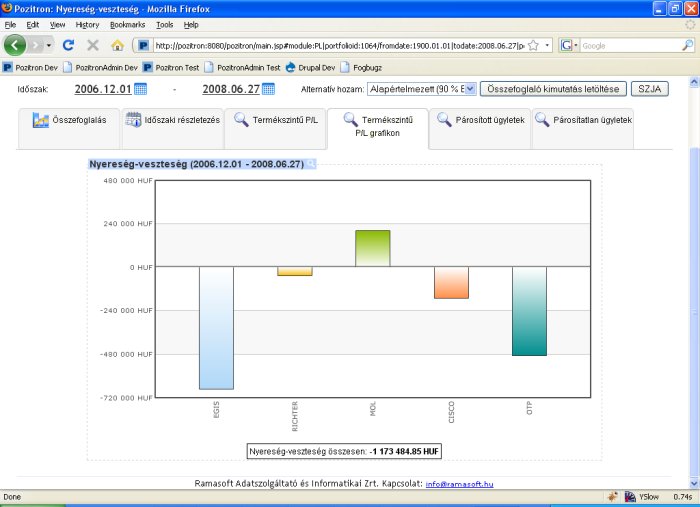Click the Home icon in toolbar
The width and height of the screenshot is (700, 507).
(x=117, y=45)
